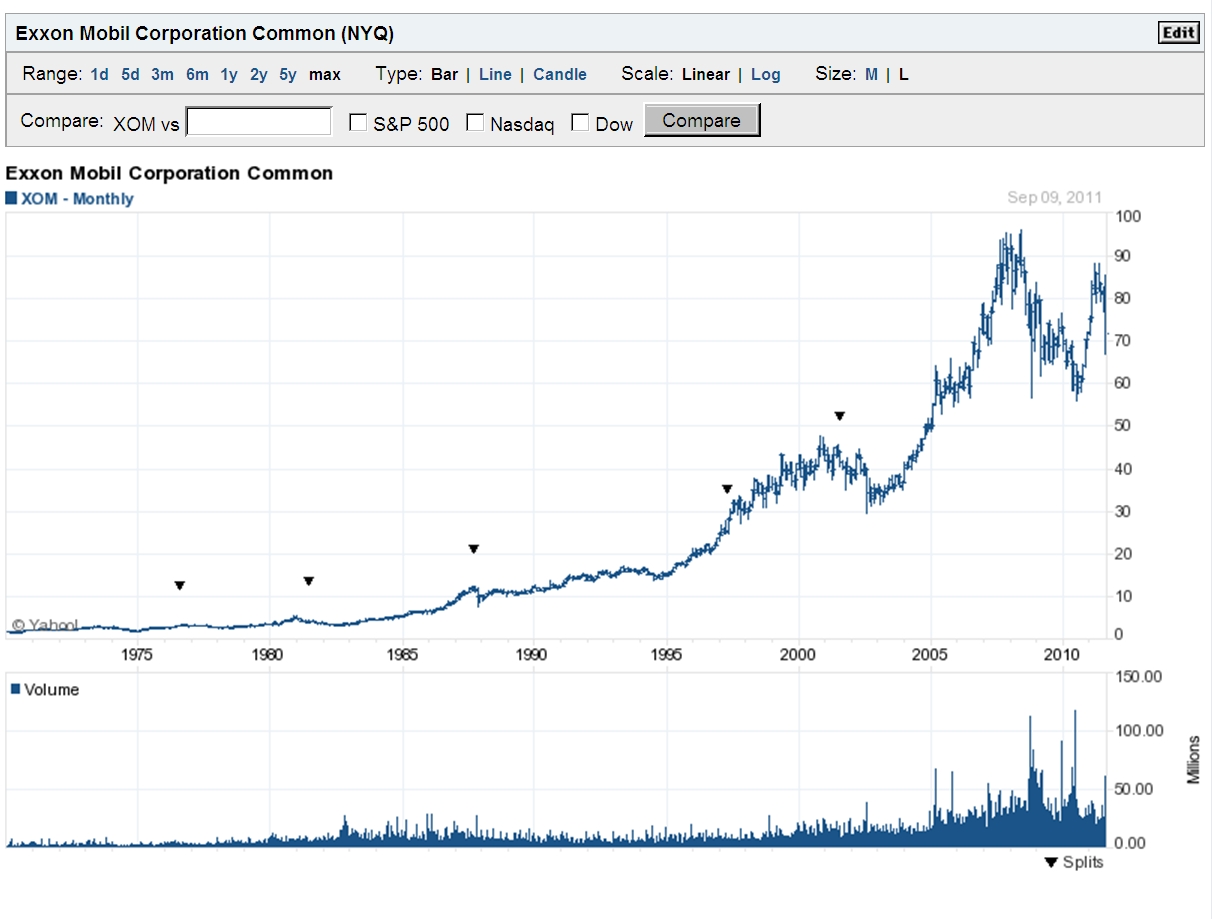Viewport: 1225px width, 919px height.
Task: Set range to 5y
Action: 288,74
